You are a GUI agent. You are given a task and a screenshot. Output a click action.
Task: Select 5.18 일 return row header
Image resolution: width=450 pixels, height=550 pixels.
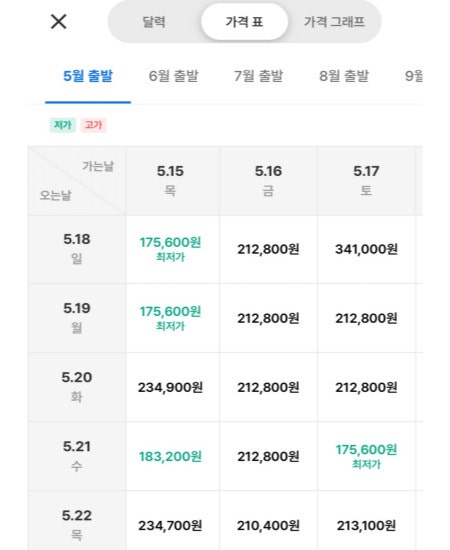point(77,249)
